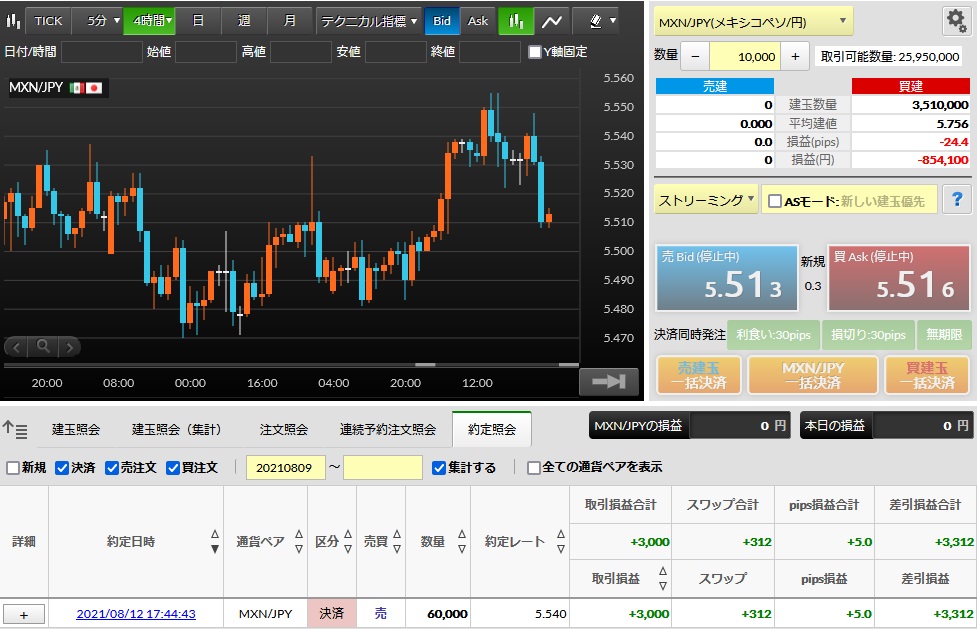Click the empty end date field
The width and height of the screenshot is (977, 629).
[x=383, y=468]
